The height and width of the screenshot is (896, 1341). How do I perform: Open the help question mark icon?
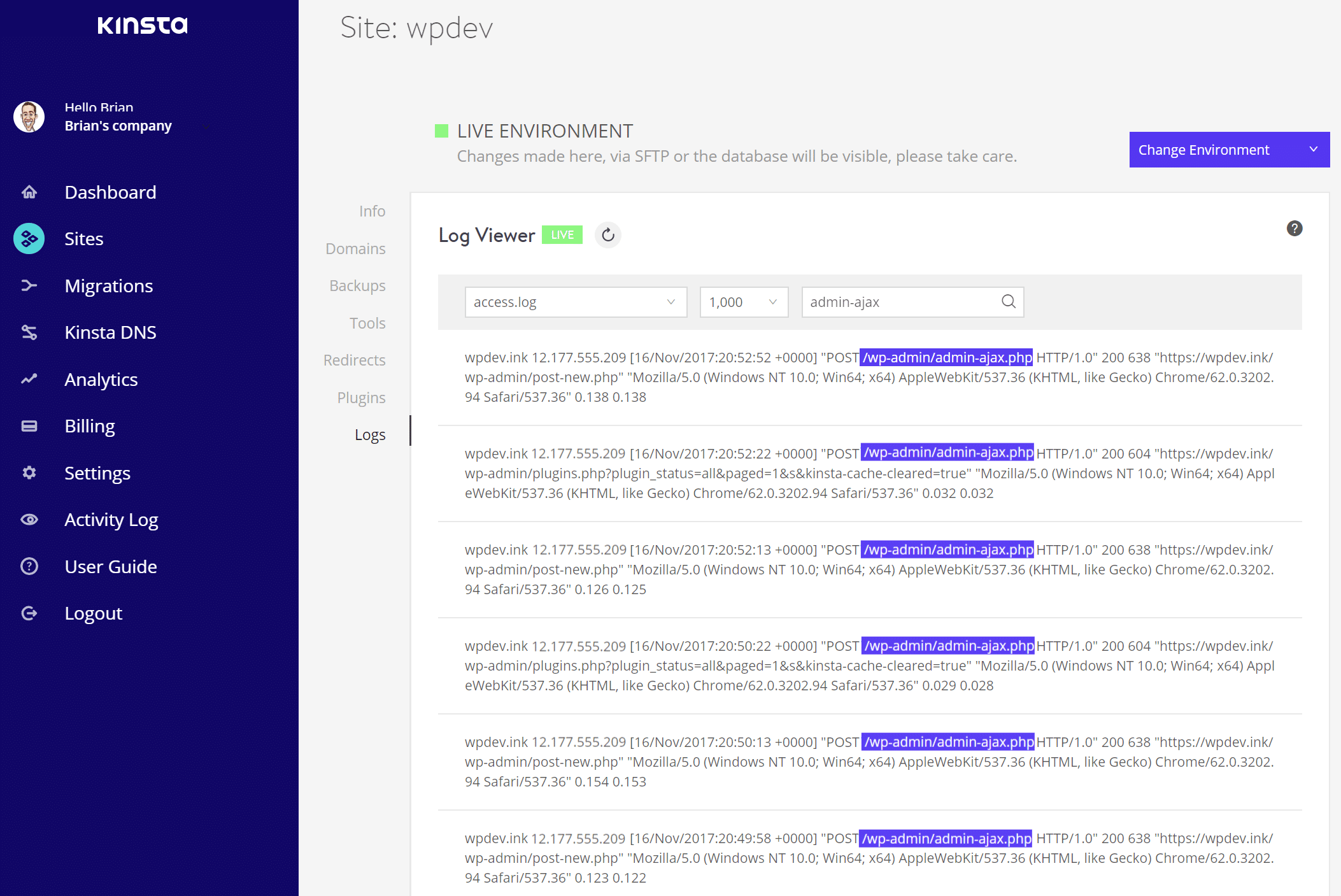point(1294,229)
